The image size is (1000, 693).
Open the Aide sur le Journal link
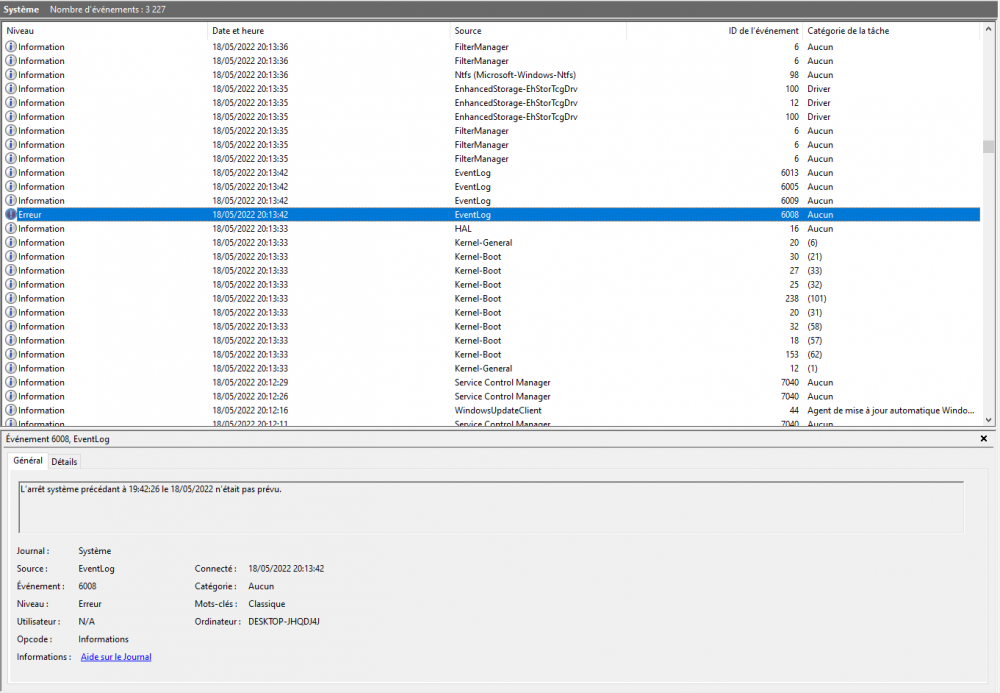(116, 657)
